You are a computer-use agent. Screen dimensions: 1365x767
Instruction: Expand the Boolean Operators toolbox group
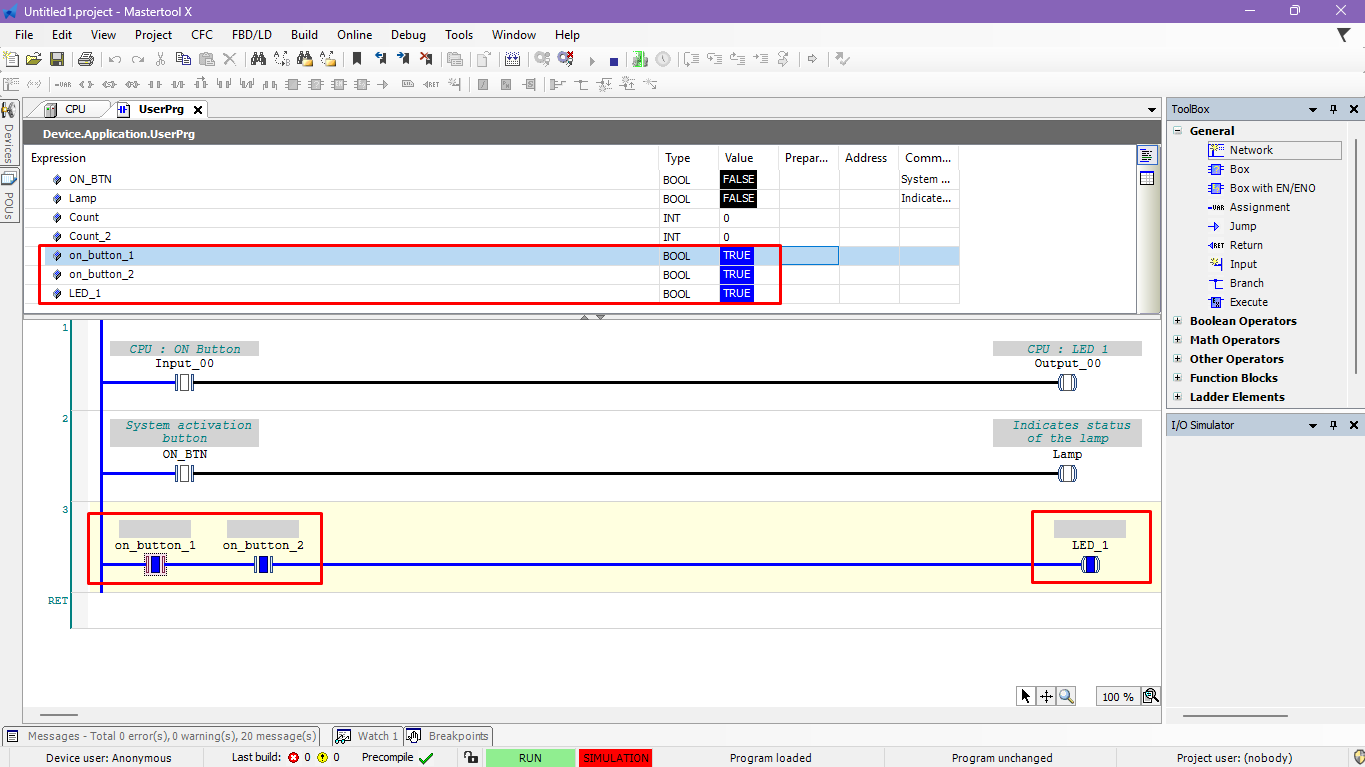click(1177, 321)
